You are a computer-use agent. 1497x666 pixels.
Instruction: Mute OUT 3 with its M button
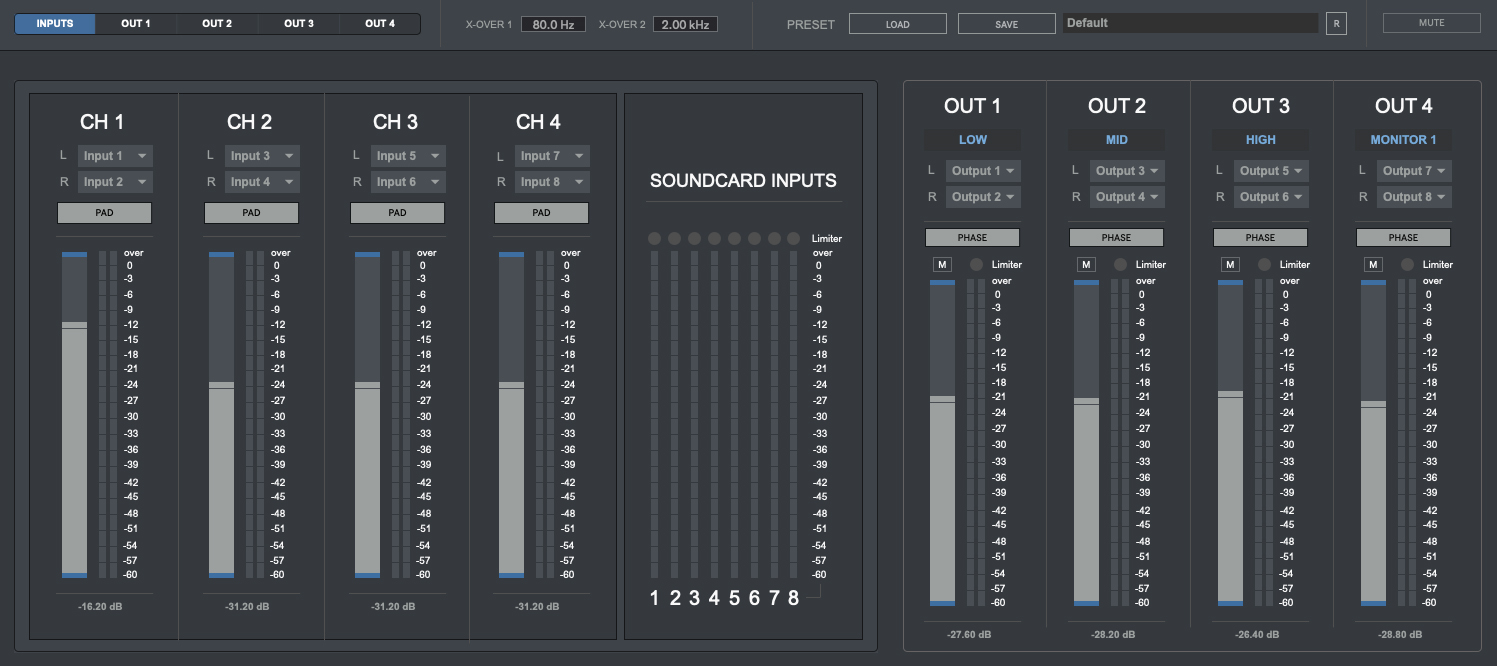click(x=1231, y=265)
